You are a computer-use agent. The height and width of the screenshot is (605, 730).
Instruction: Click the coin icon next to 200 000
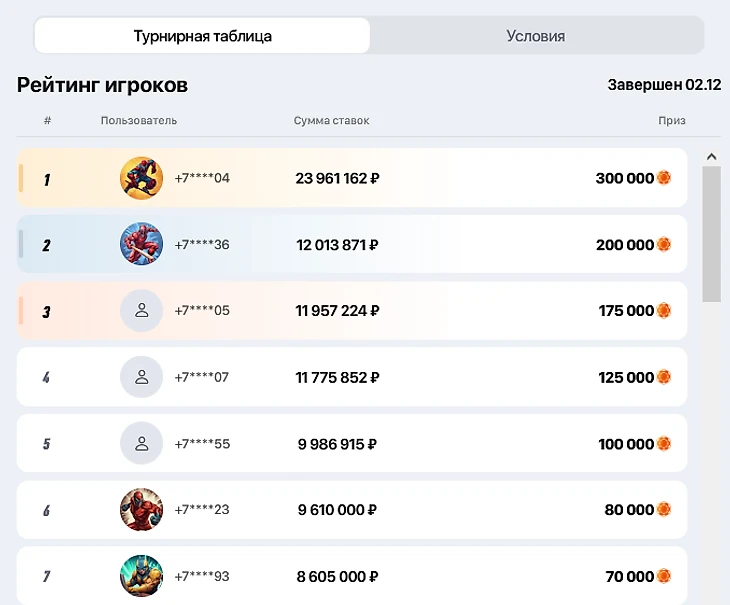coord(663,244)
